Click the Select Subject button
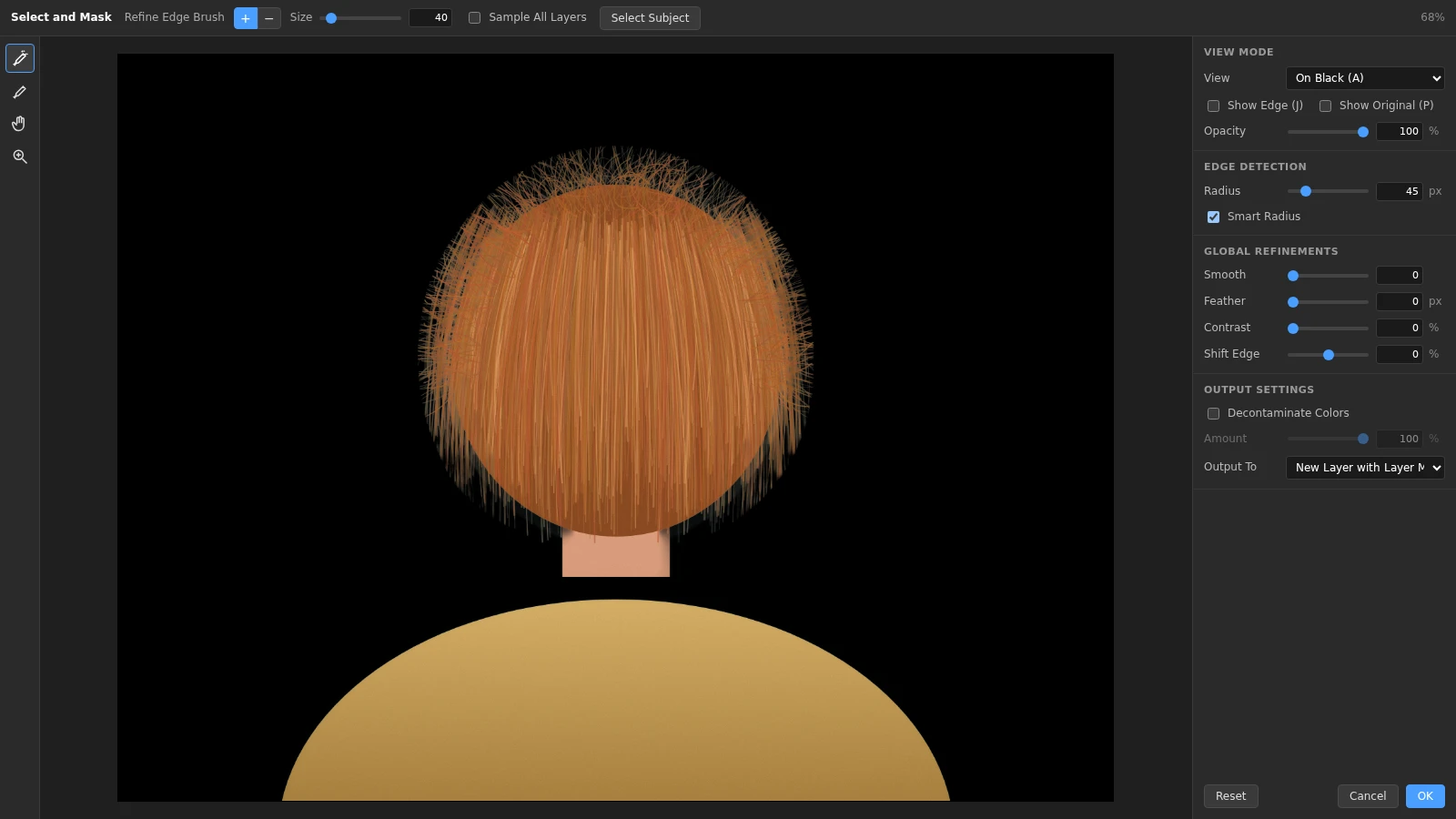1456x819 pixels. pos(650,18)
